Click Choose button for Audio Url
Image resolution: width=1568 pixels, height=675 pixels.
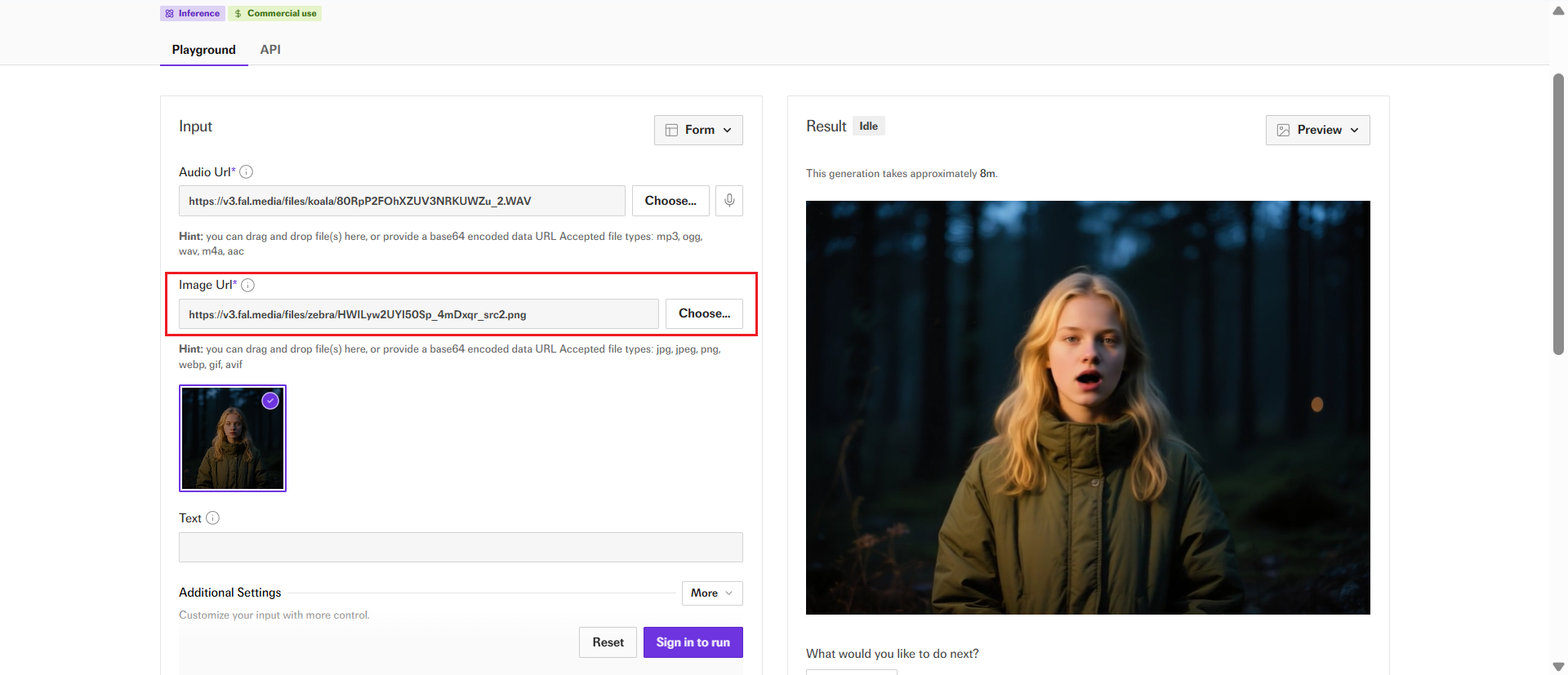pyautogui.click(x=670, y=201)
